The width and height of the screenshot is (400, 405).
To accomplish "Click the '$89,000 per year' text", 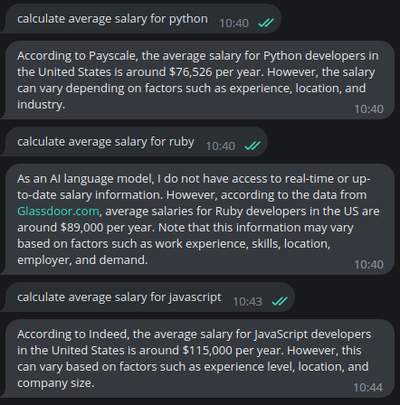I will [108, 228].
